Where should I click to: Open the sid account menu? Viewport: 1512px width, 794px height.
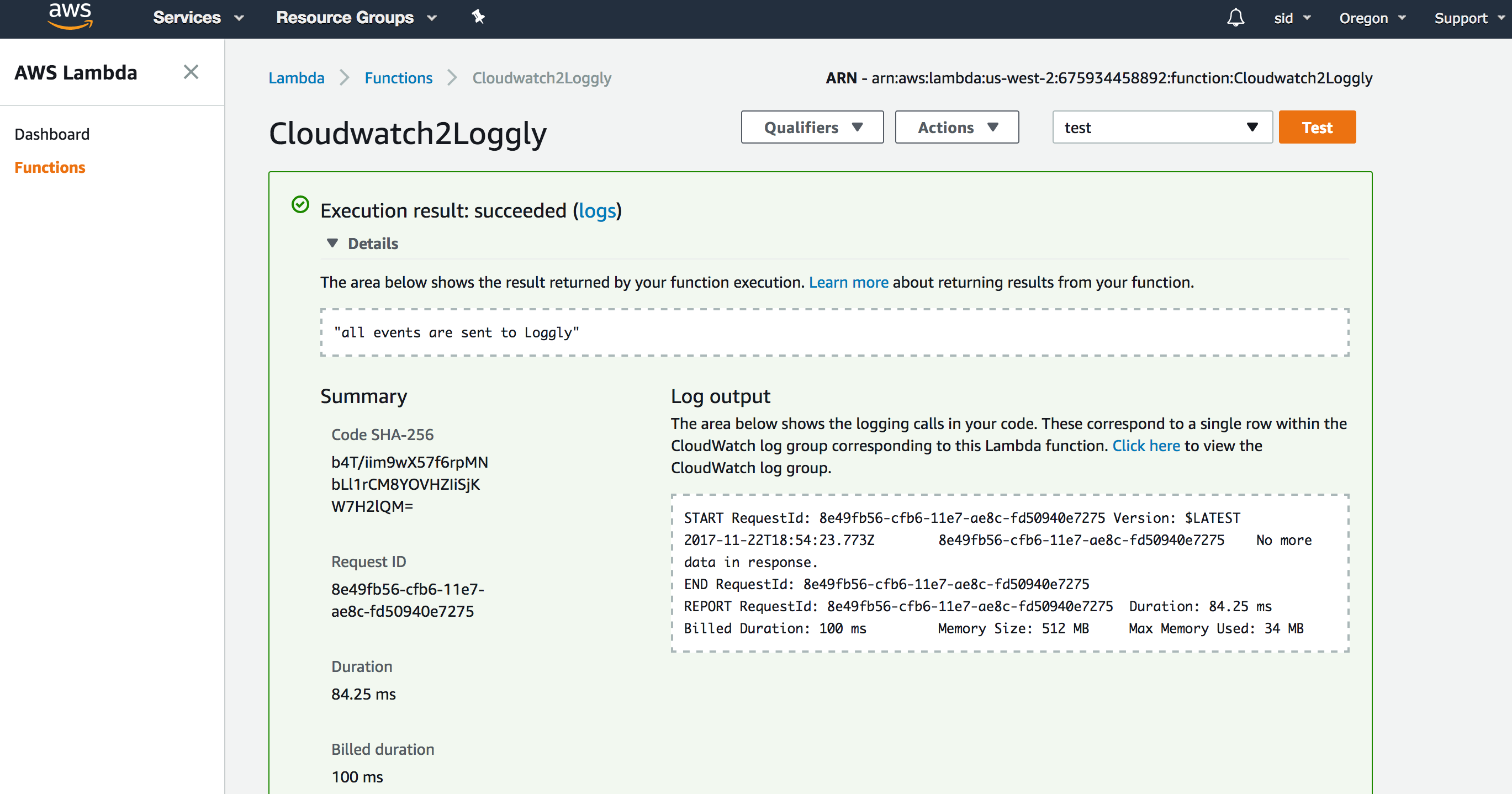(x=1292, y=18)
